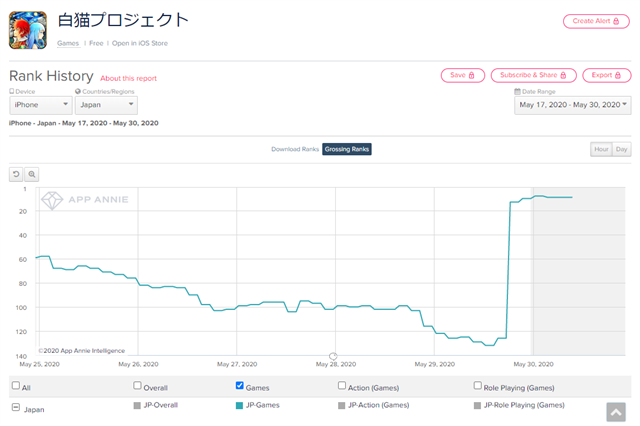
Task: Click the lock icon on Create Alert
Action: [x=616, y=21]
